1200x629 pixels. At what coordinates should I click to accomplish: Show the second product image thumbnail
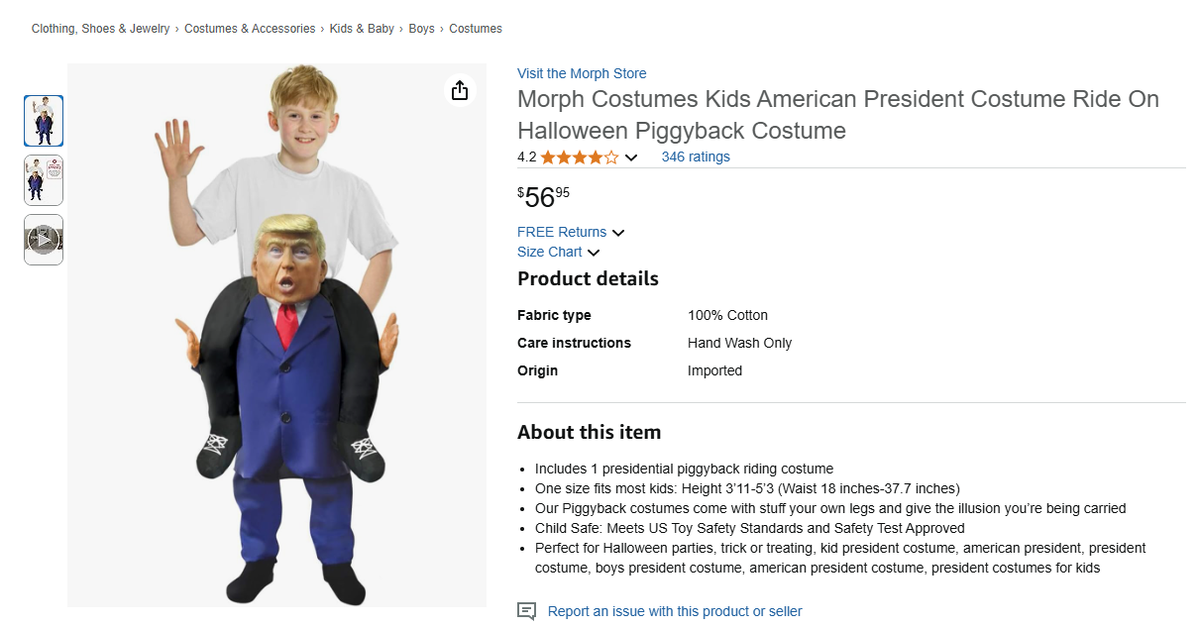(x=43, y=180)
